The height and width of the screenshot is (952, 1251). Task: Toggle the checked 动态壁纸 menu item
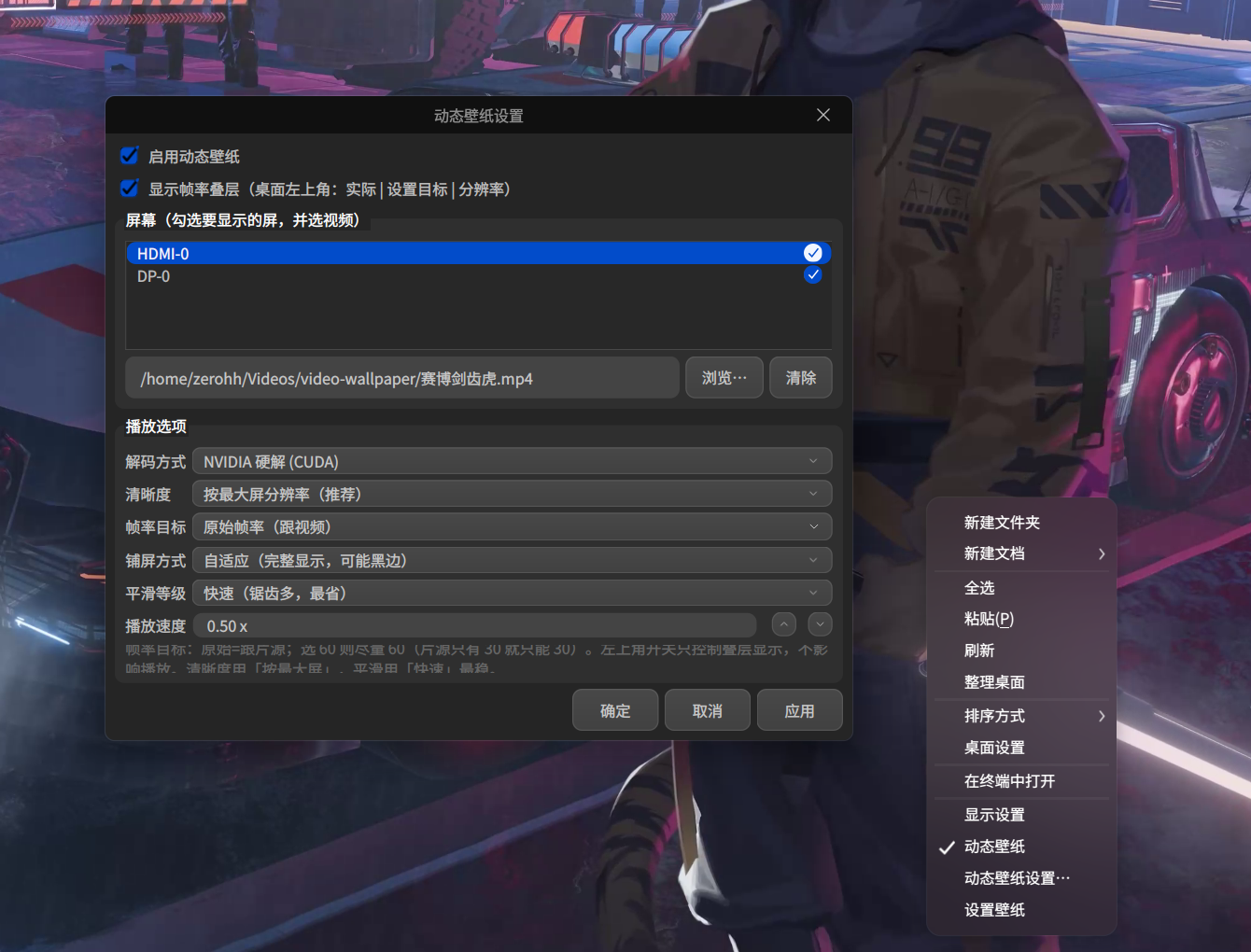(1022, 847)
